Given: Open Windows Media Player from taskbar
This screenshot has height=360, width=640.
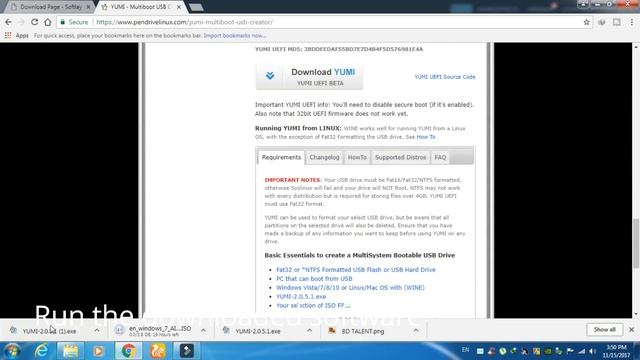Looking at the screenshot, I should pyautogui.click(x=98, y=351).
